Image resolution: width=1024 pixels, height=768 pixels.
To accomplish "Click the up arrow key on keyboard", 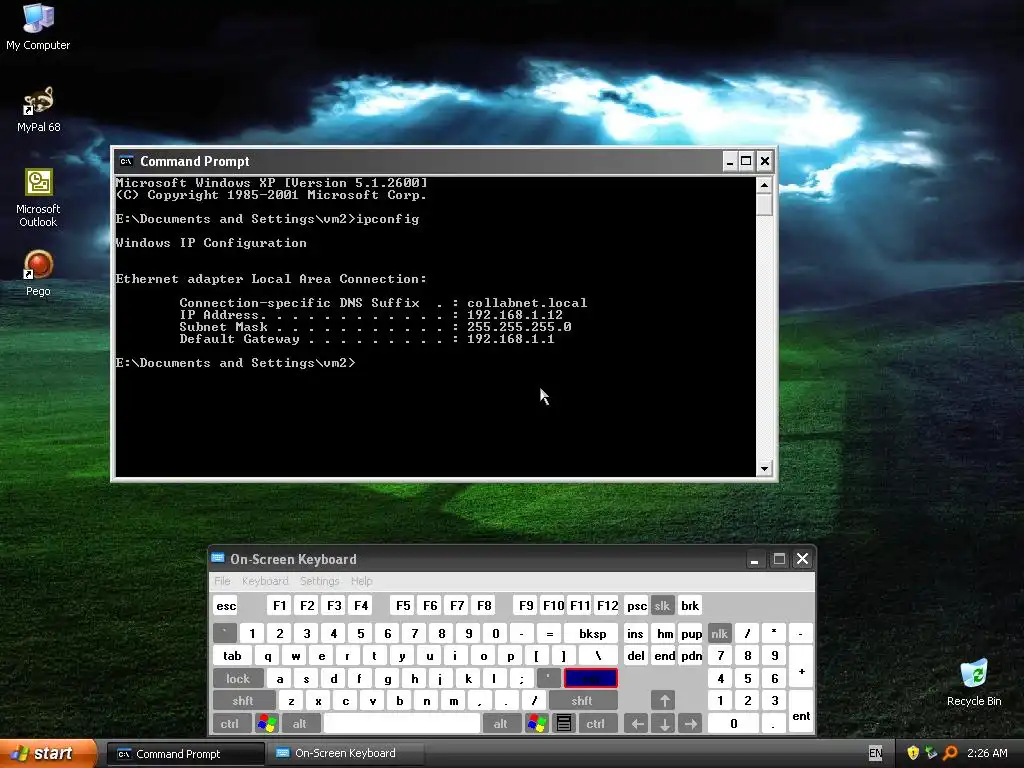I will pyautogui.click(x=664, y=701).
